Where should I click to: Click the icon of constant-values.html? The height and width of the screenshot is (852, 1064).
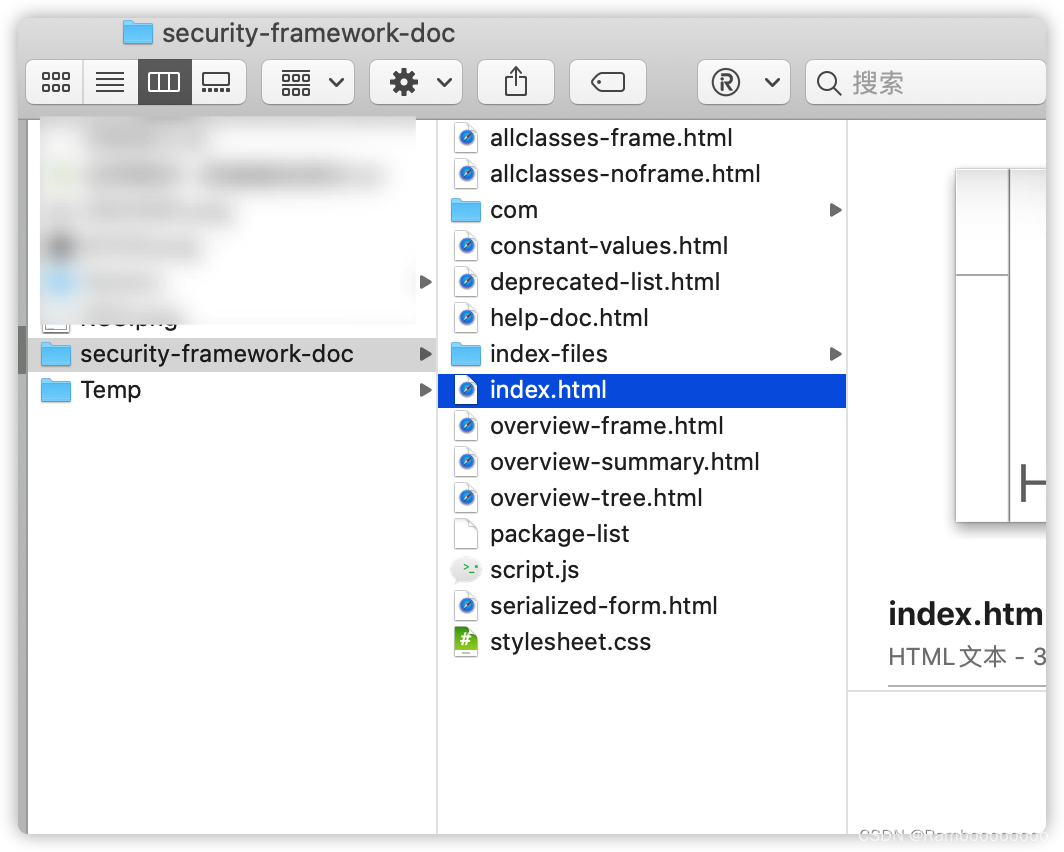(466, 246)
